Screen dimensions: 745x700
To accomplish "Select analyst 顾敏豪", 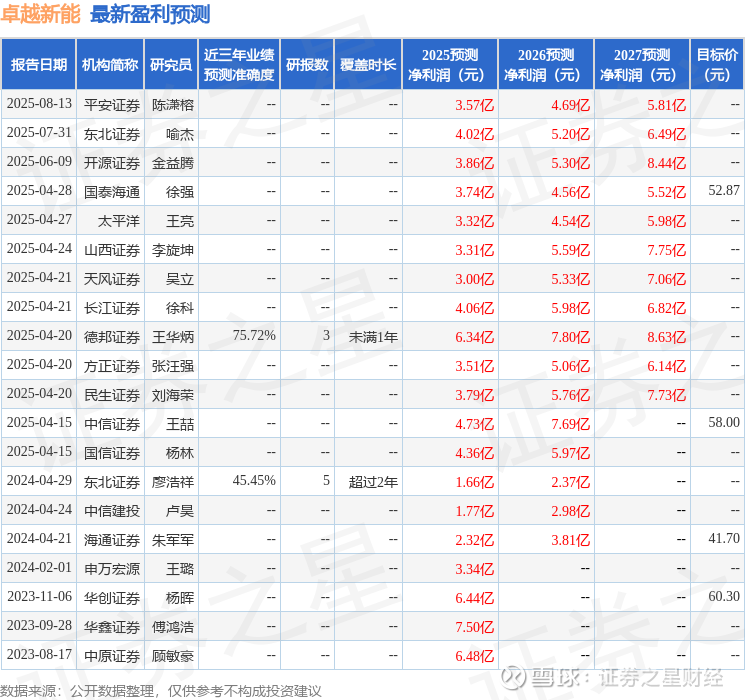I will [x=172, y=656].
